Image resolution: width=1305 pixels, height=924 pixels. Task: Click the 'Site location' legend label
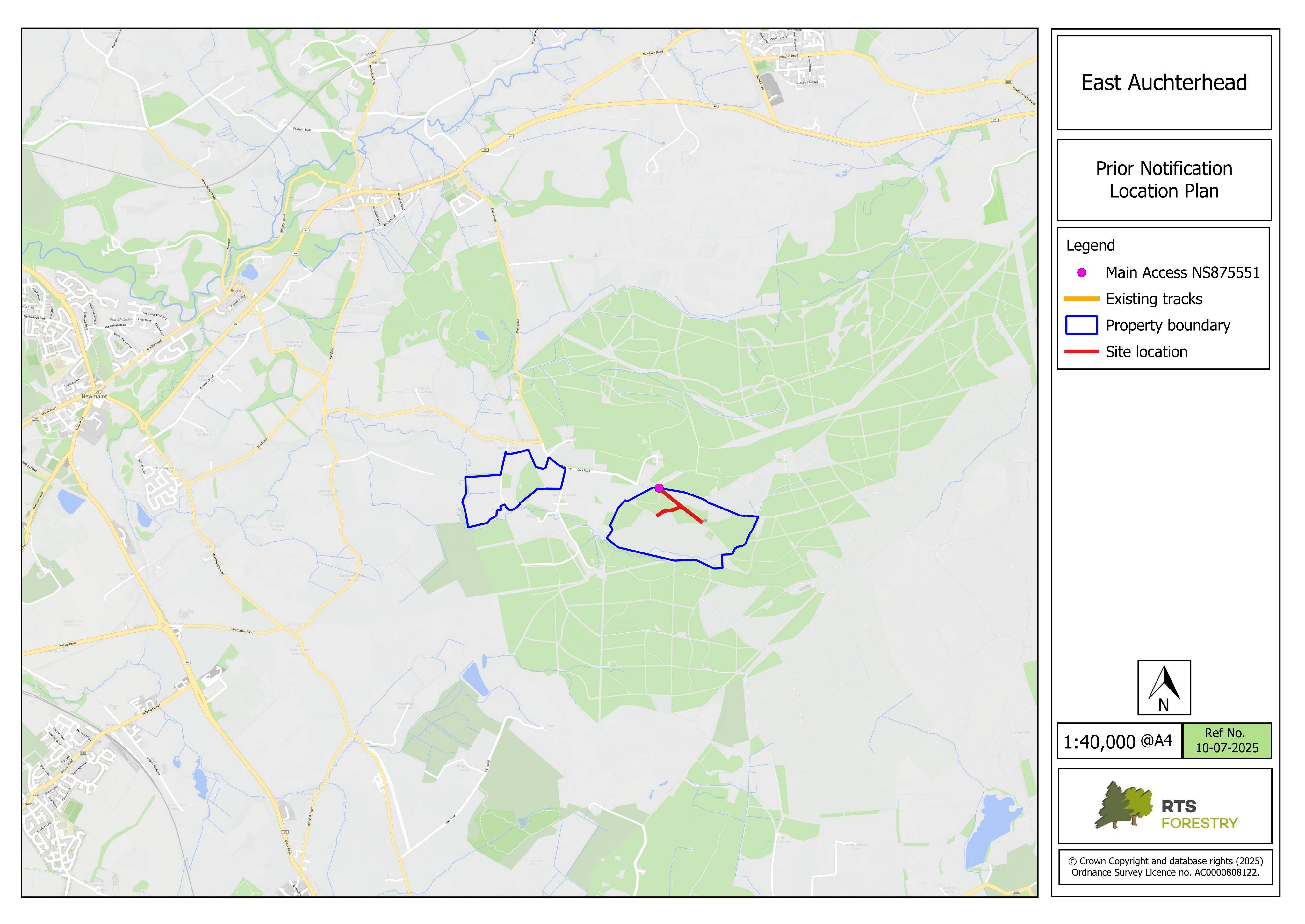pos(1146,352)
